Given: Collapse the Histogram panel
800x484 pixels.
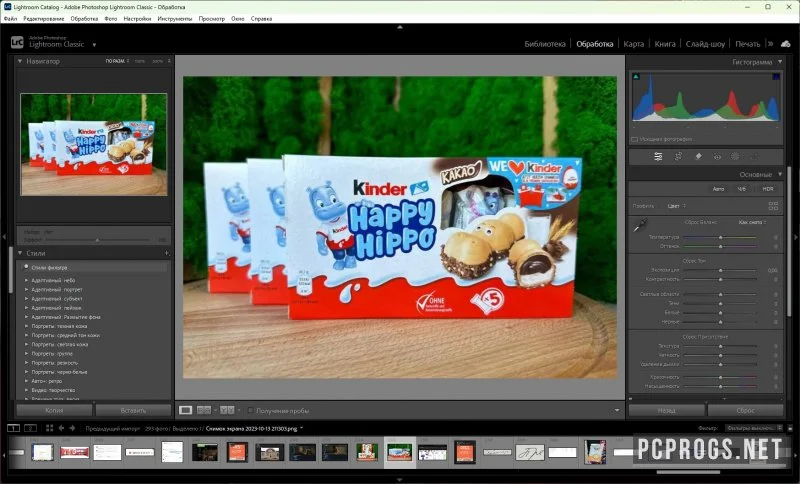Looking at the screenshot, I should 780,62.
